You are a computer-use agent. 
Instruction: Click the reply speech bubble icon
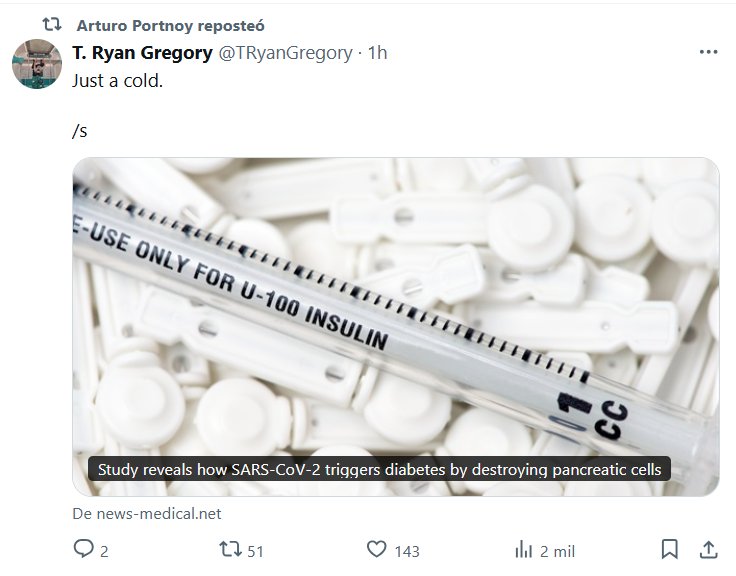pos(84,550)
